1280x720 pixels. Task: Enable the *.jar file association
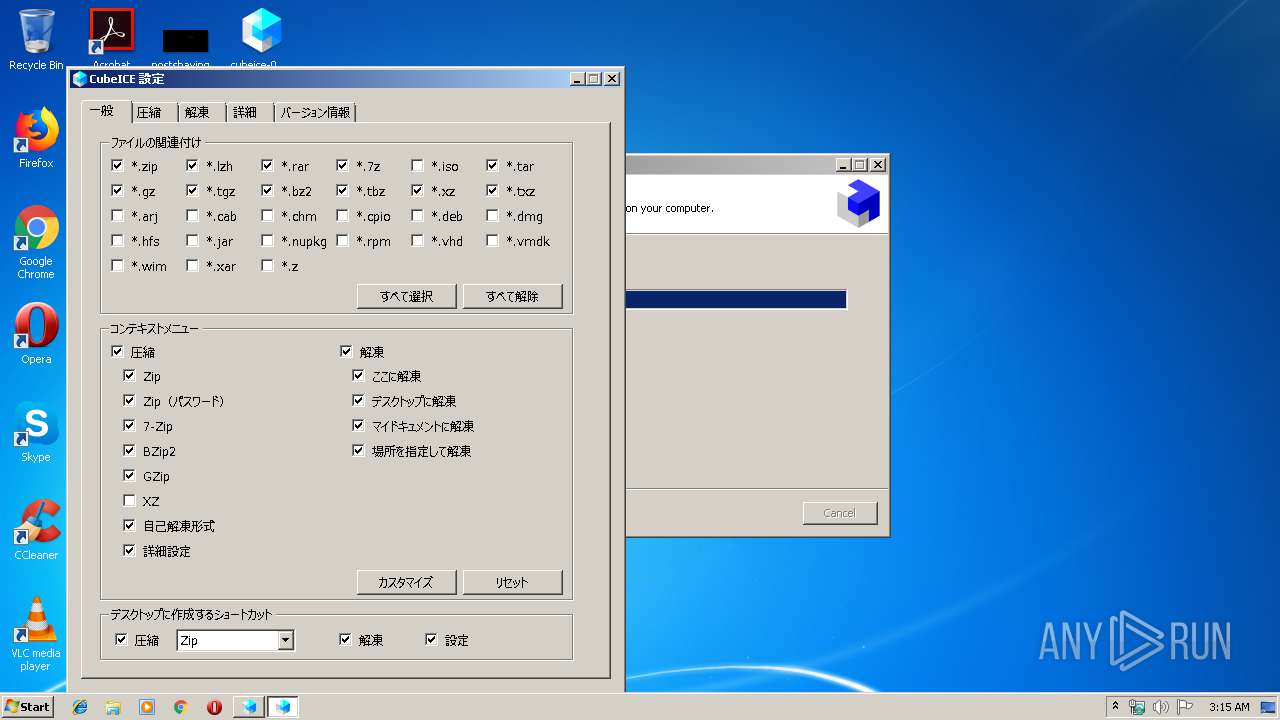193,241
